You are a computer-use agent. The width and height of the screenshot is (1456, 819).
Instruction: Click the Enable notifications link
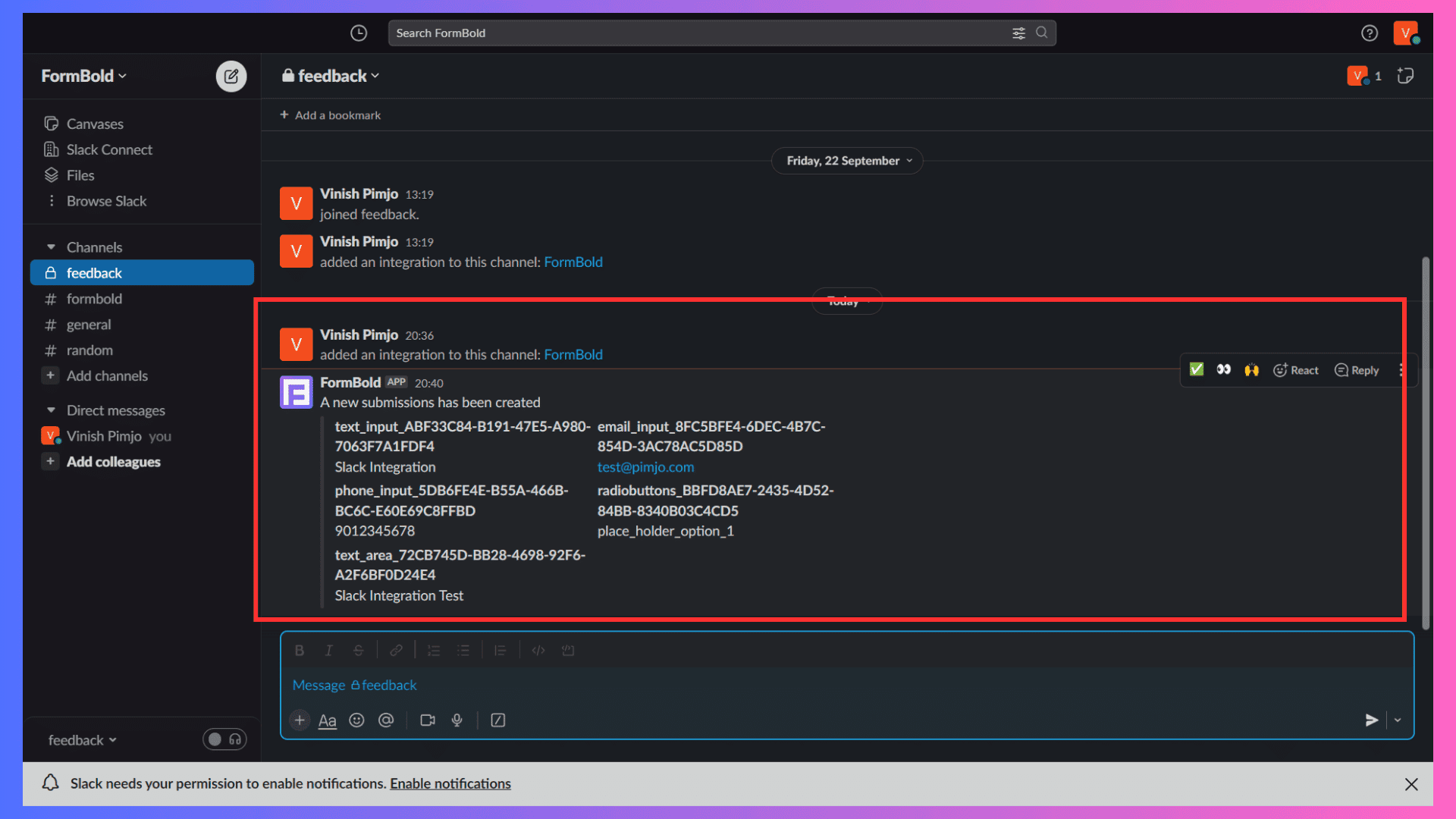(x=450, y=783)
